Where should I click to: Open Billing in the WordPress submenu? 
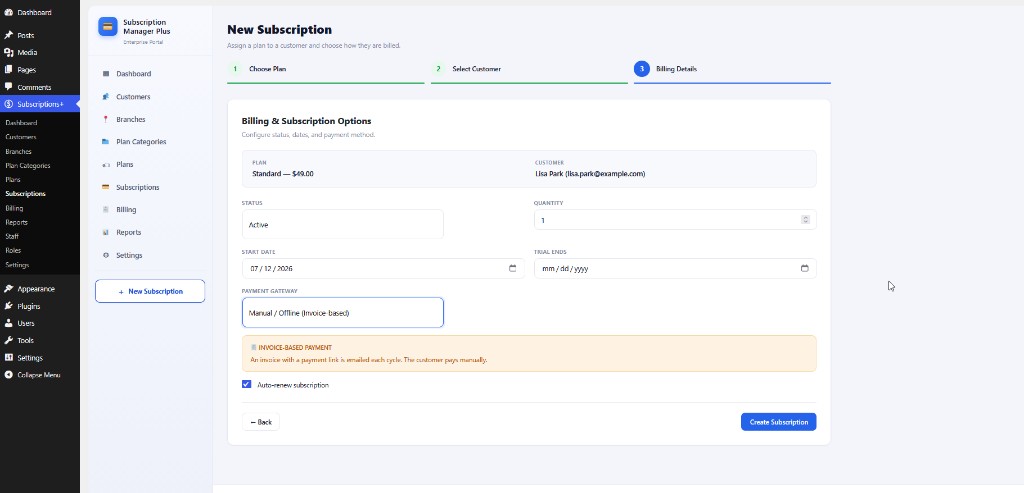14,208
